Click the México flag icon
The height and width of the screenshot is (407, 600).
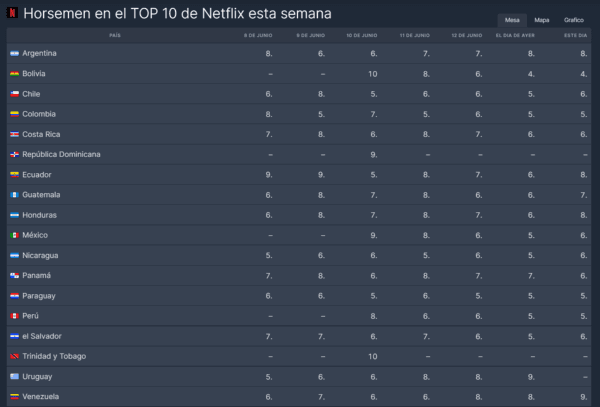coord(14,235)
